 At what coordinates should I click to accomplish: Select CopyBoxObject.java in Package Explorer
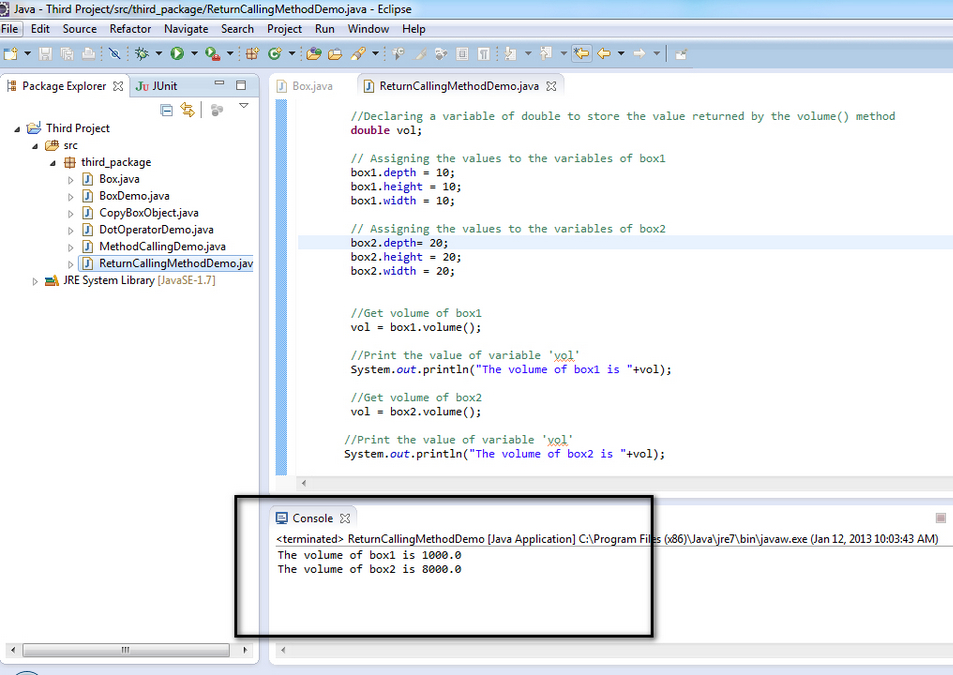[x=149, y=213]
